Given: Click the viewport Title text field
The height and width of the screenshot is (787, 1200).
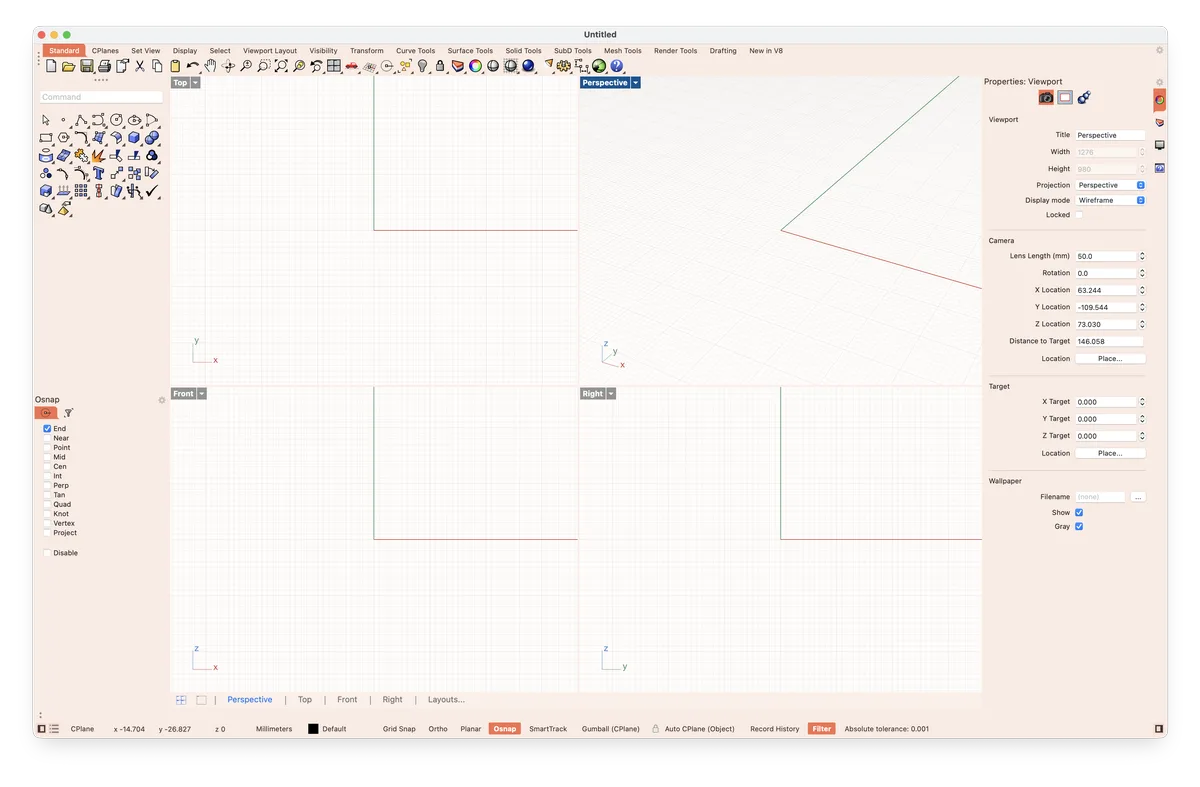Looking at the screenshot, I should click(x=1110, y=135).
